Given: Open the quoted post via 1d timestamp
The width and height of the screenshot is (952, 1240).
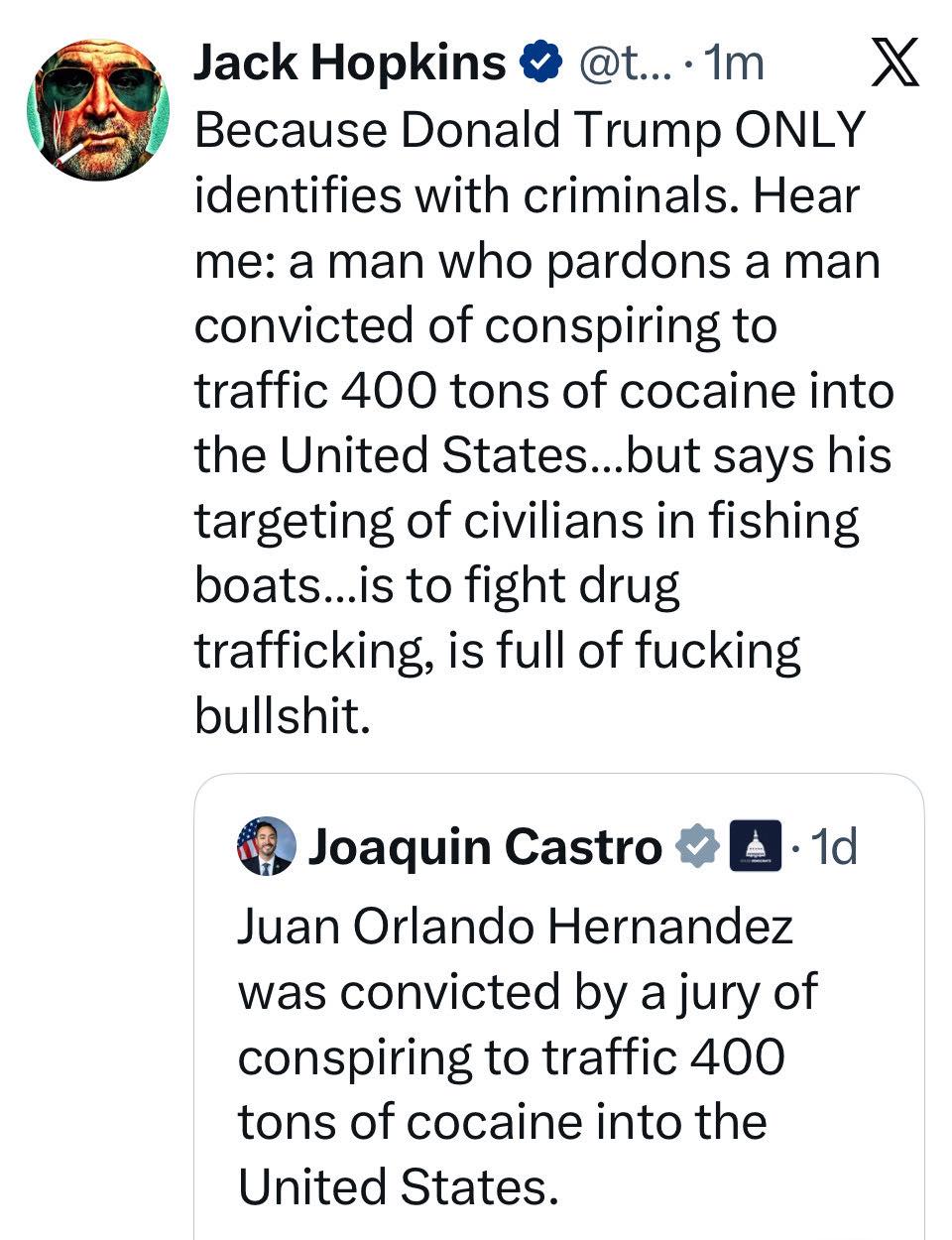Looking at the screenshot, I should click(833, 846).
